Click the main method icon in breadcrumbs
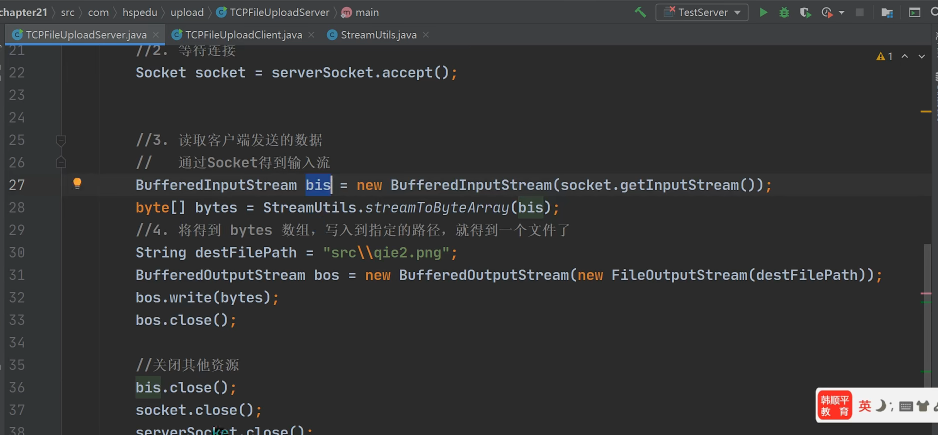Screen dimensions: 938x435 346,12
